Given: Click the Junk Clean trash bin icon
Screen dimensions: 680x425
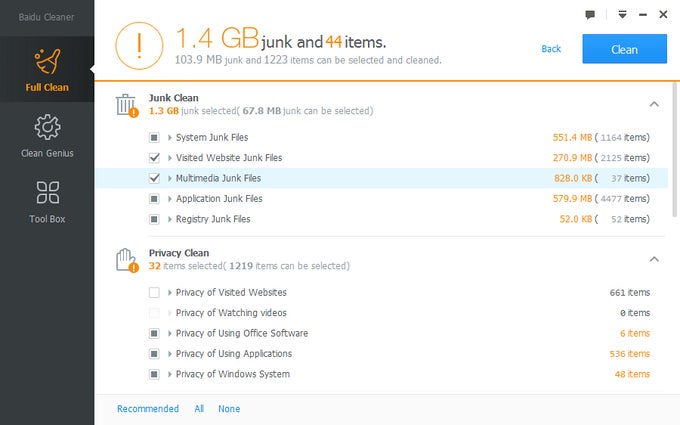Looking at the screenshot, I should coord(126,104).
